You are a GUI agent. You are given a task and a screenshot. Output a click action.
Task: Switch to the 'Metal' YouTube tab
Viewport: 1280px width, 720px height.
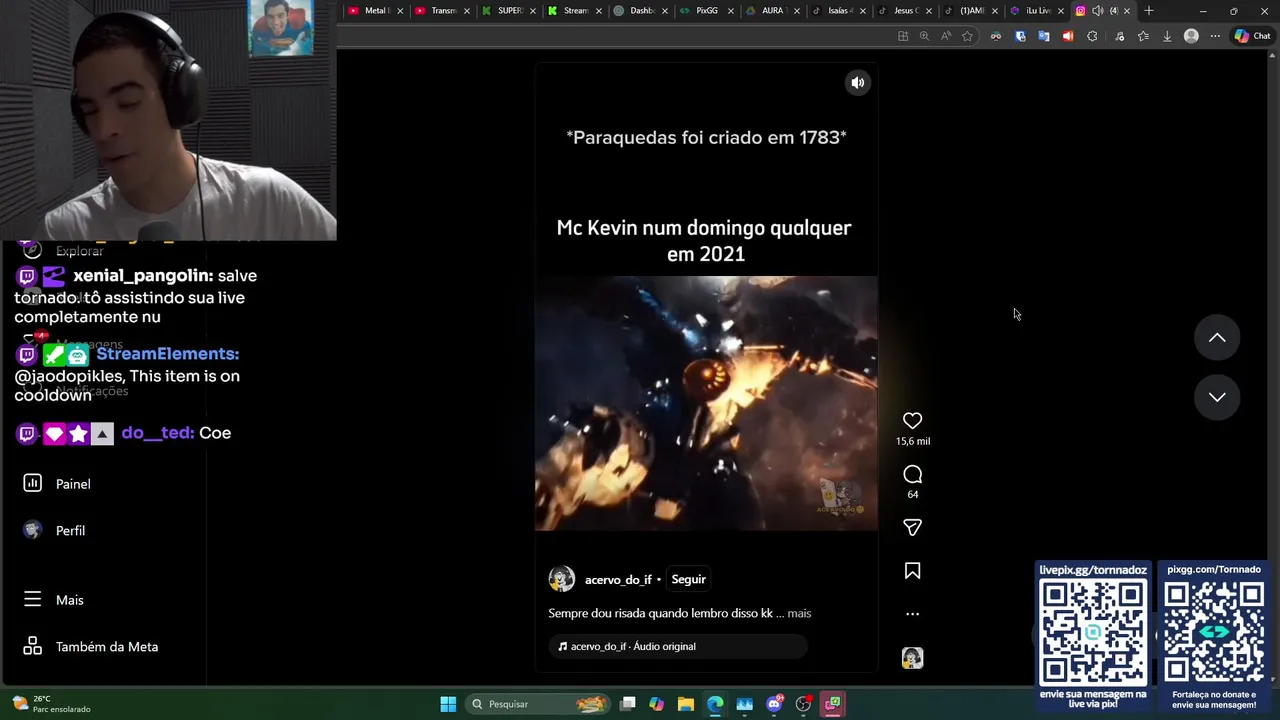click(x=375, y=11)
